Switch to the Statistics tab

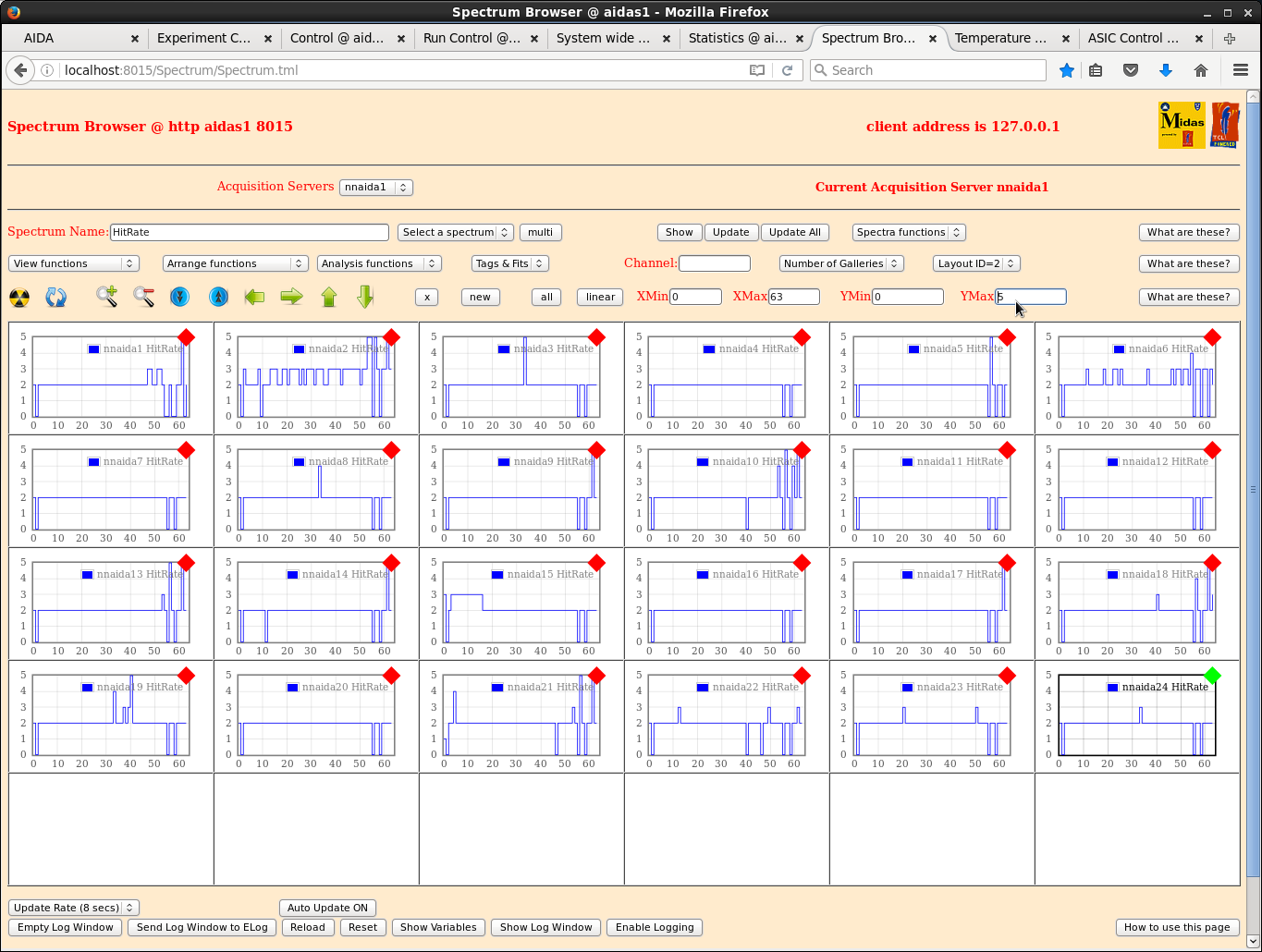click(745, 38)
